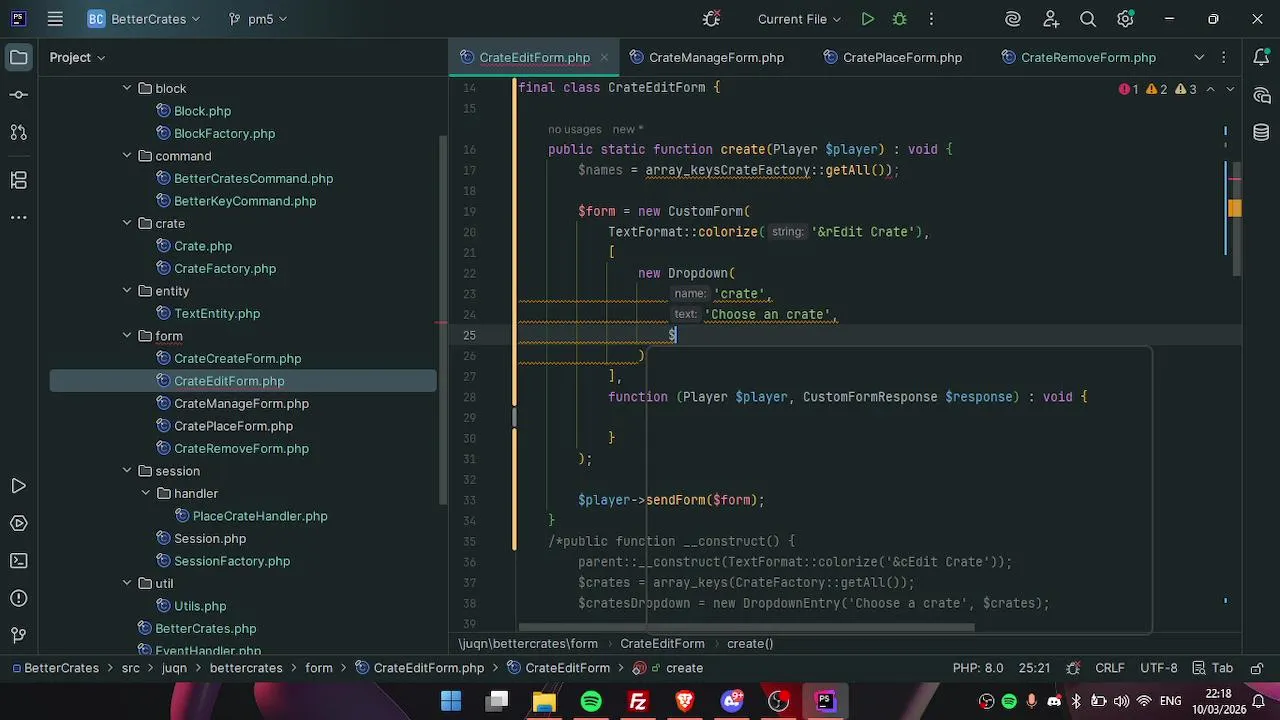This screenshot has width=1280, height=720.
Task: Open the three-dot menu beside the Debug button
Action: tap(931, 19)
